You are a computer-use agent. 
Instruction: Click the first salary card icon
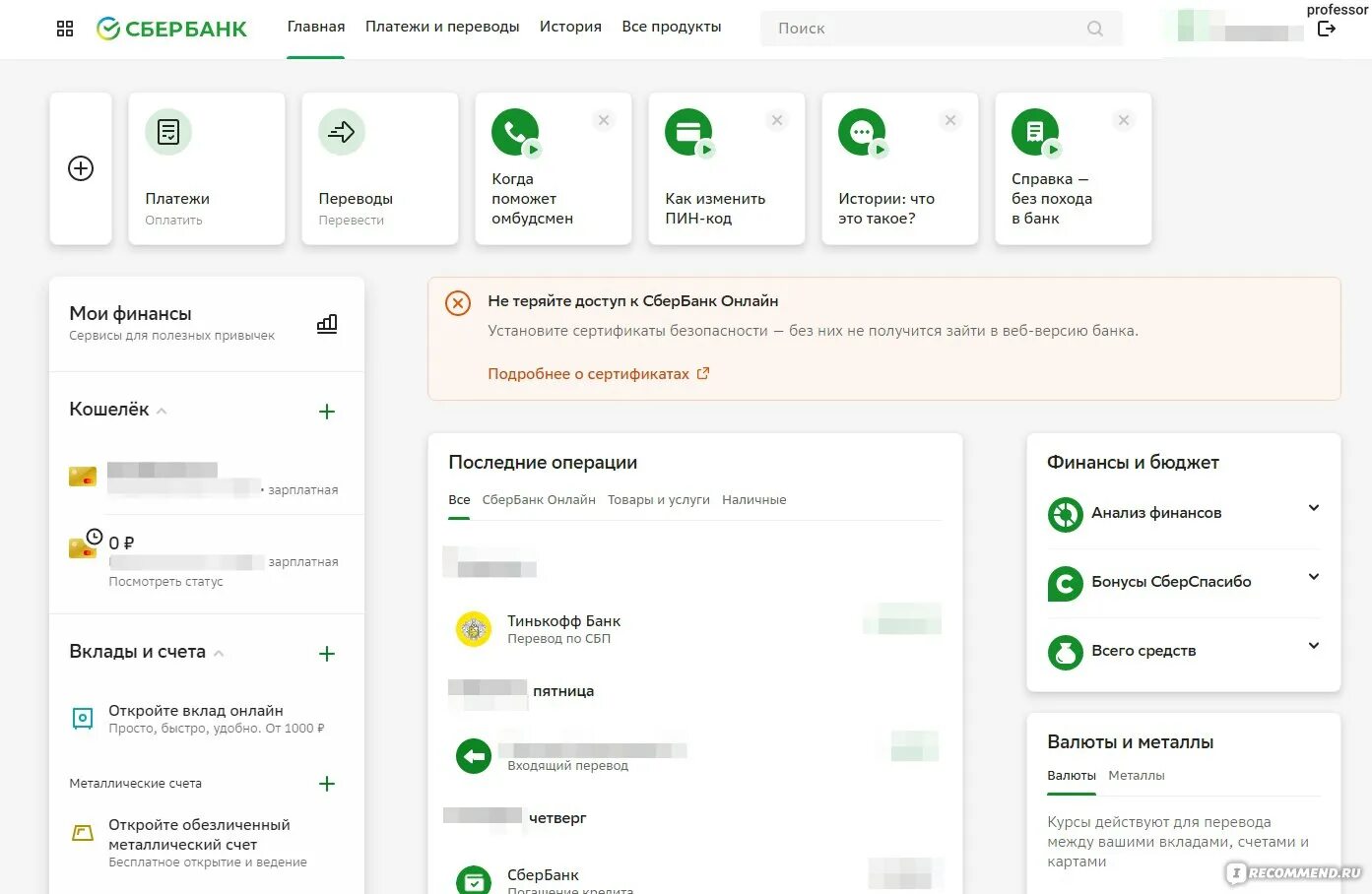(83, 477)
